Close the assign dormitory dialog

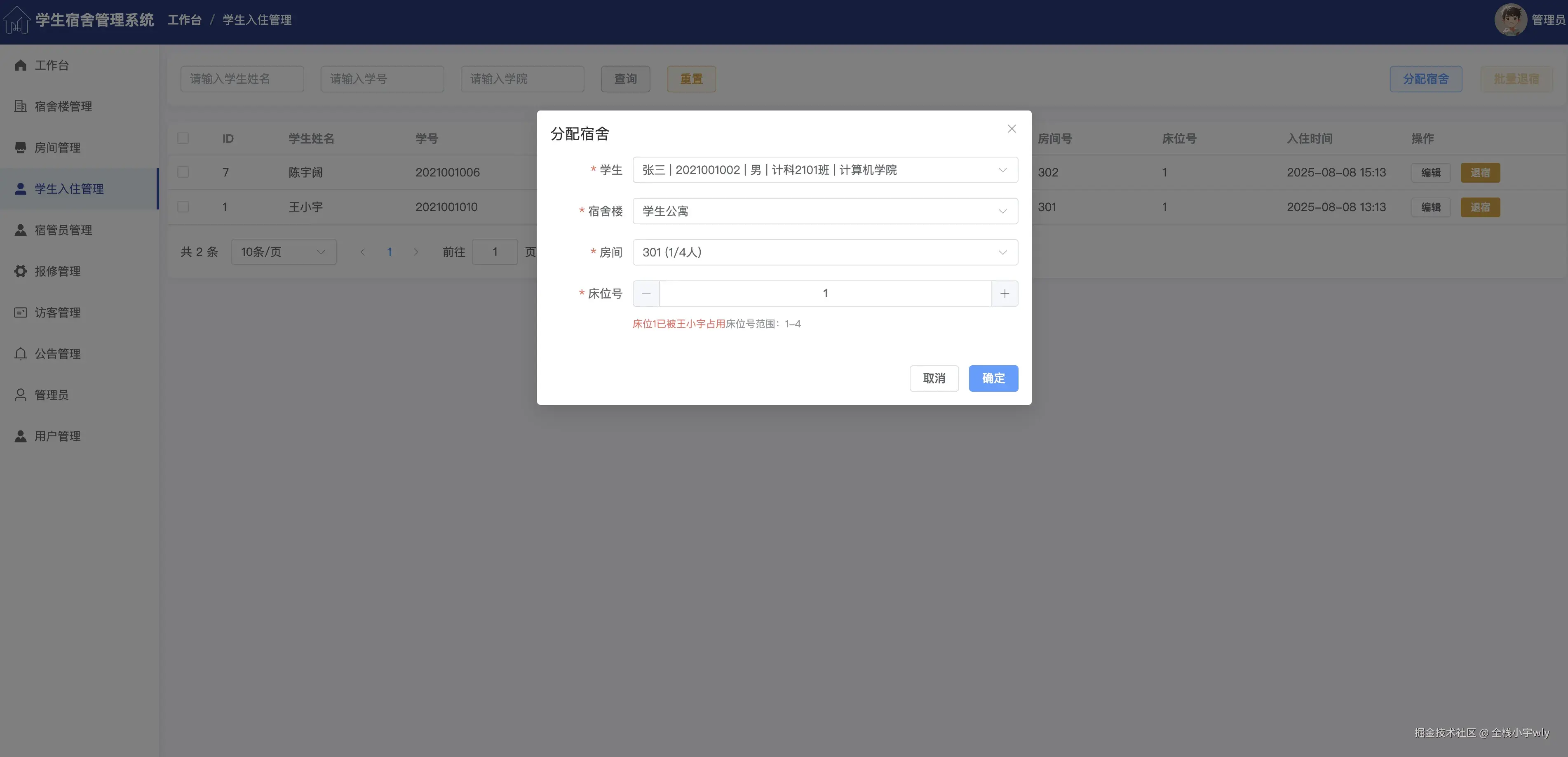tap(1012, 129)
